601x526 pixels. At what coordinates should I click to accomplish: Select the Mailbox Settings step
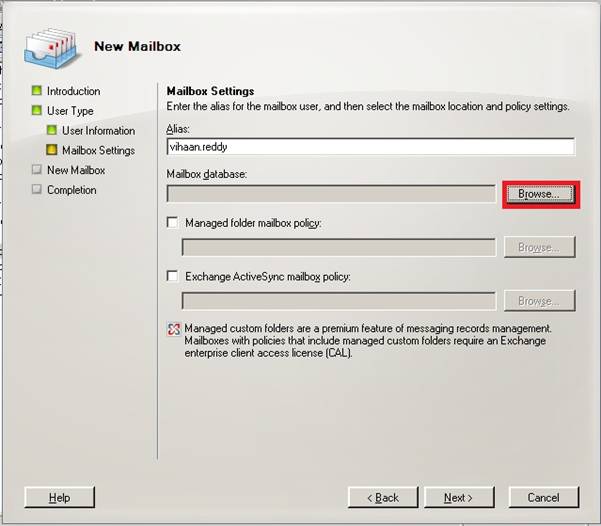point(99,150)
